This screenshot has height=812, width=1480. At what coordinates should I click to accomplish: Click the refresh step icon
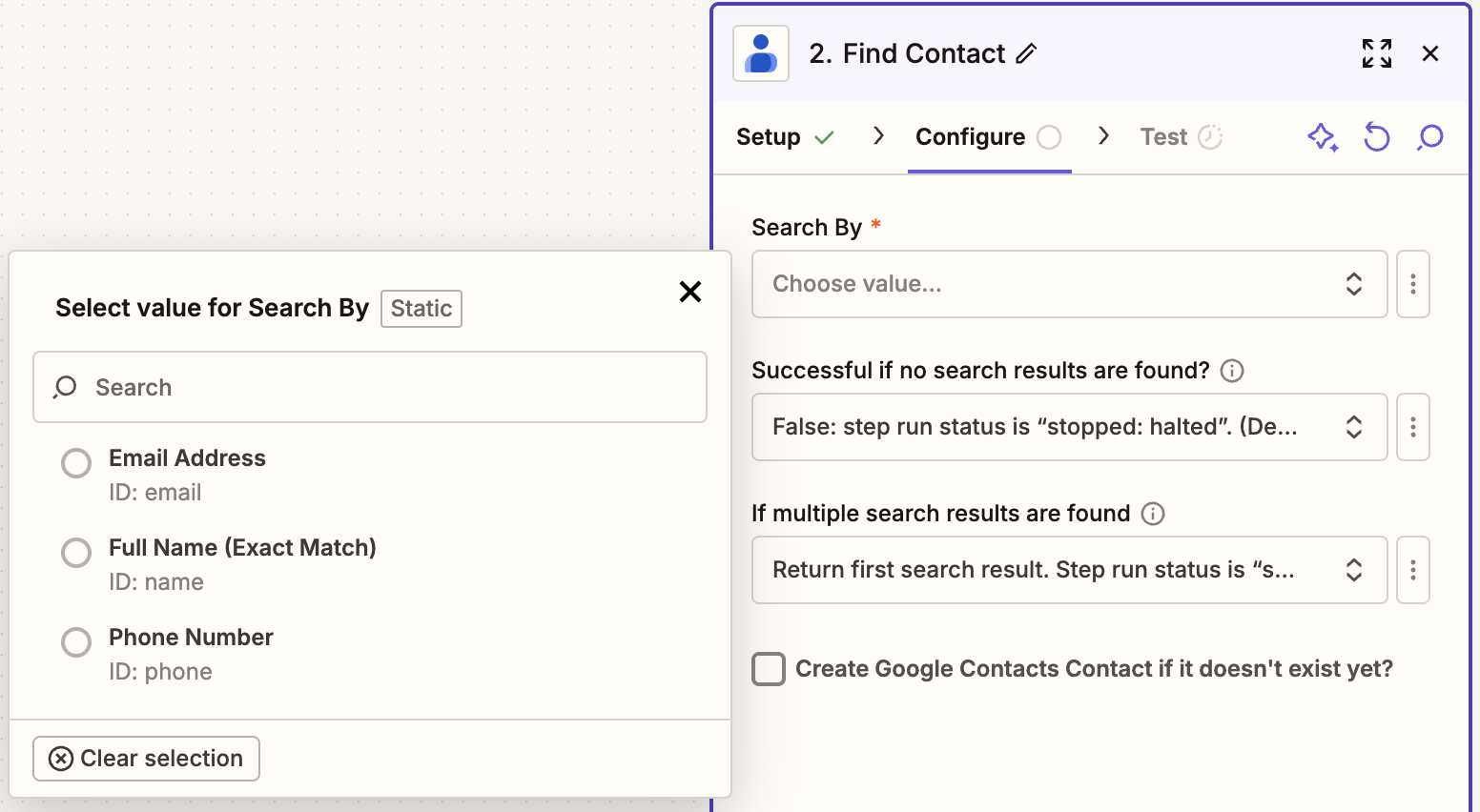click(1376, 137)
